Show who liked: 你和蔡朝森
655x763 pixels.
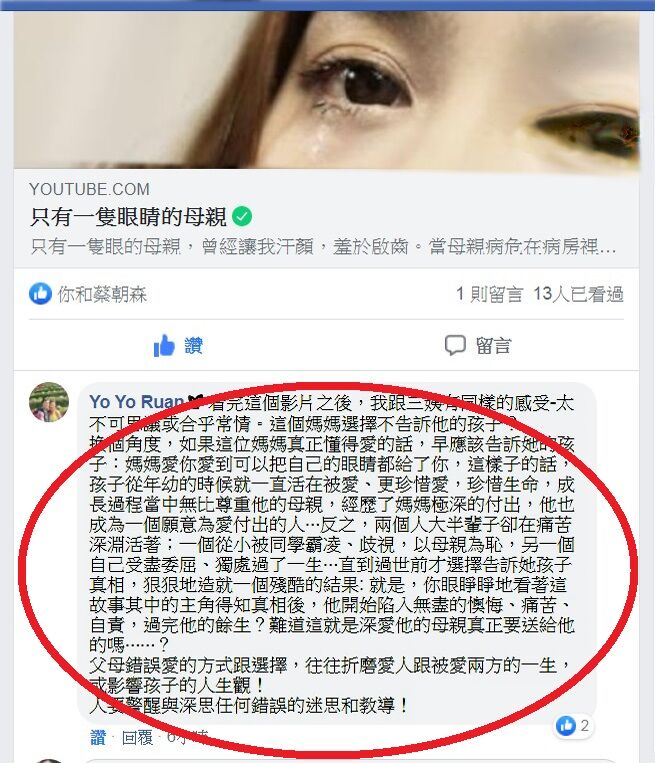tap(102, 294)
